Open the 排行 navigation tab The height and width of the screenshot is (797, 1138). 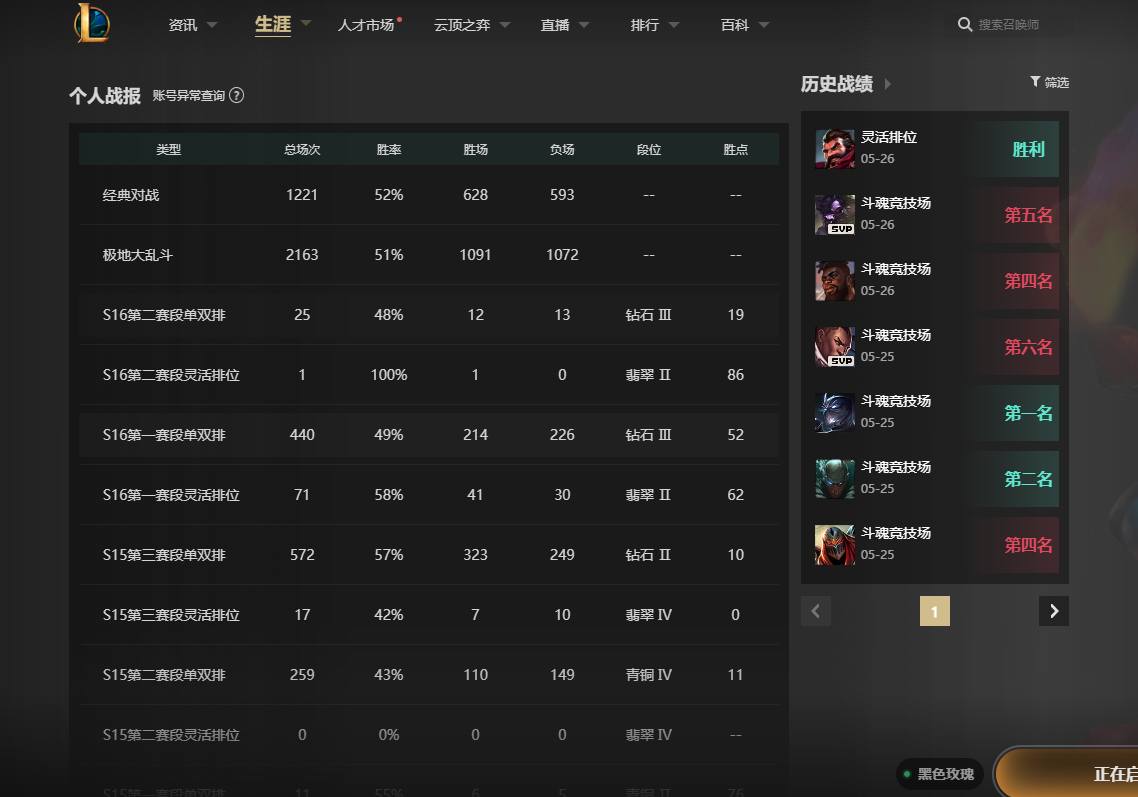[x=645, y=25]
